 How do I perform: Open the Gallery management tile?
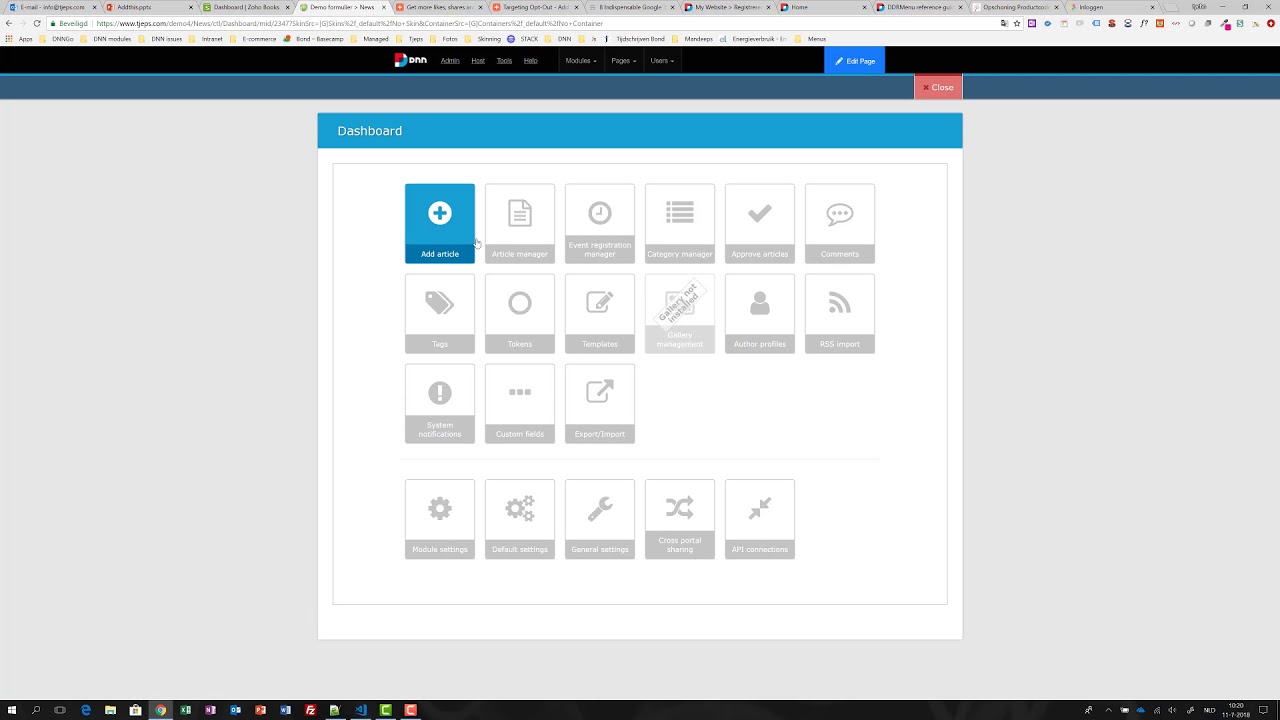(x=680, y=314)
